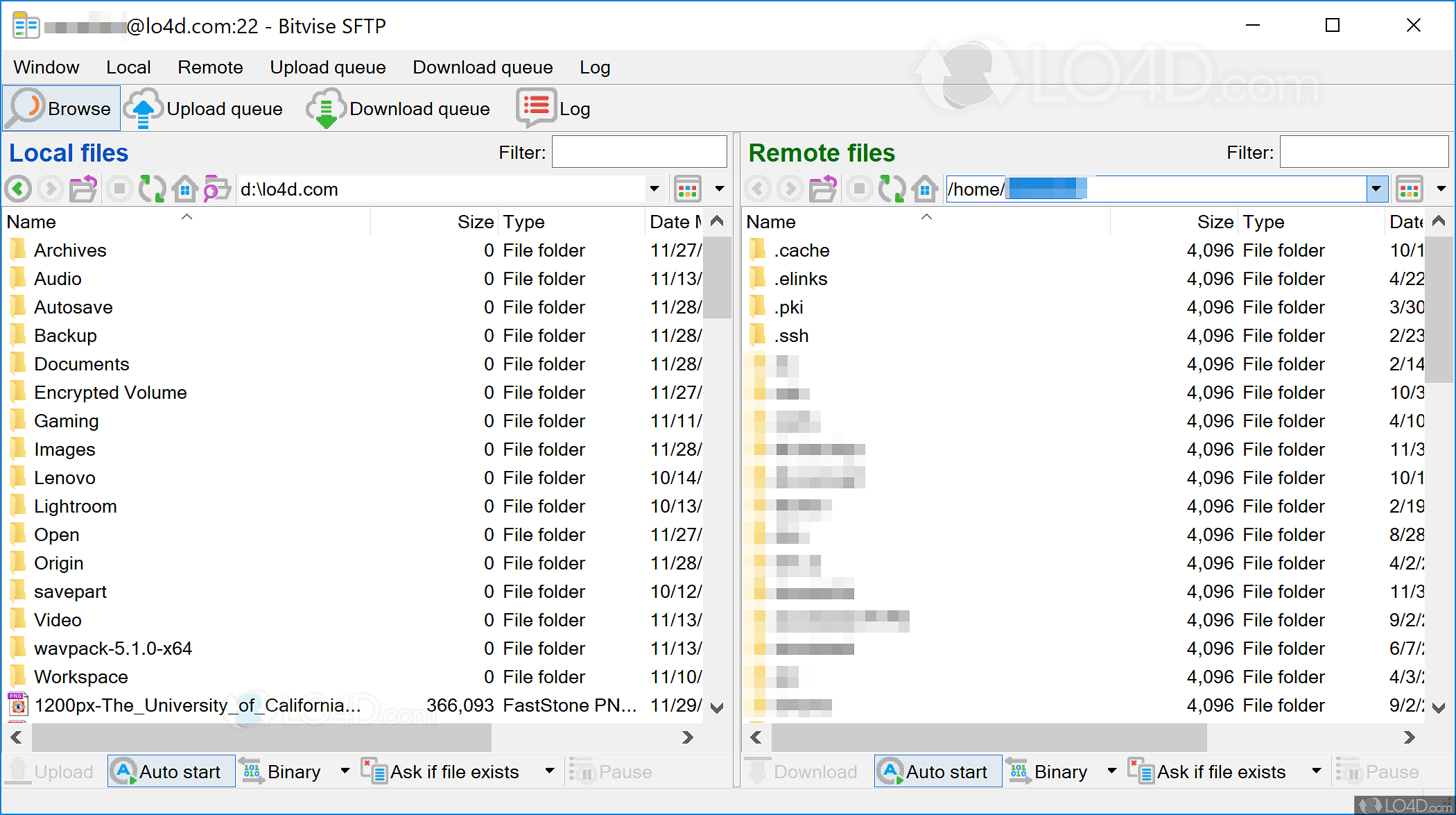
Task: Show the Upload queue from toolbar
Action: [204, 108]
